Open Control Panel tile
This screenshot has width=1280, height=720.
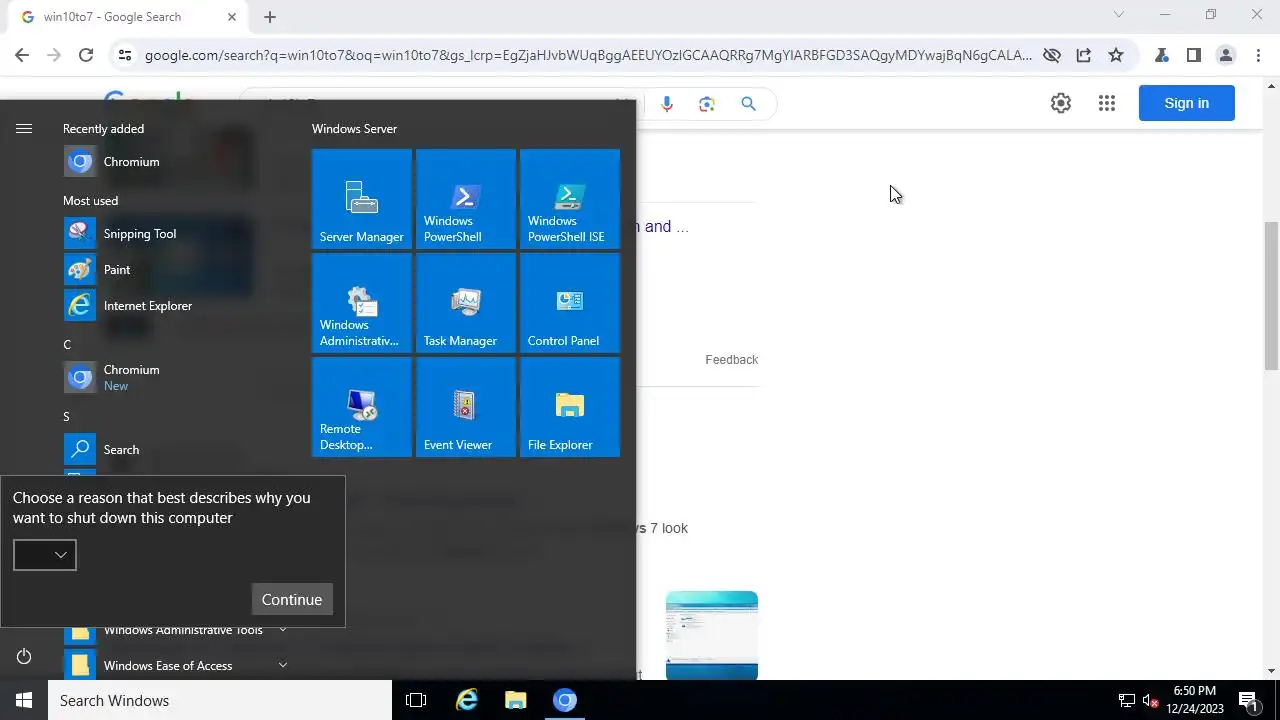point(569,303)
